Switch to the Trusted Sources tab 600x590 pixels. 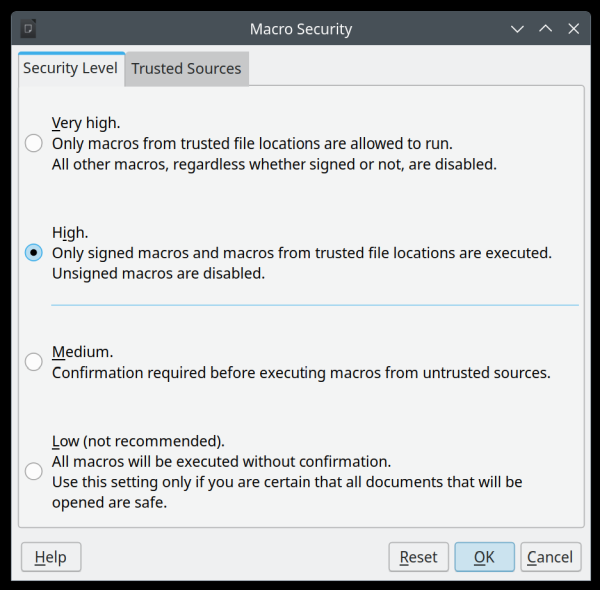pyautogui.click(x=186, y=69)
